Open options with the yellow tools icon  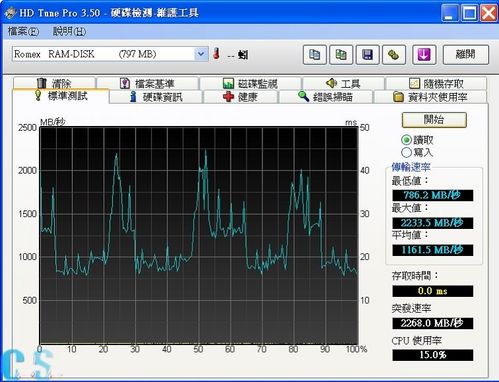tap(394, 54)
